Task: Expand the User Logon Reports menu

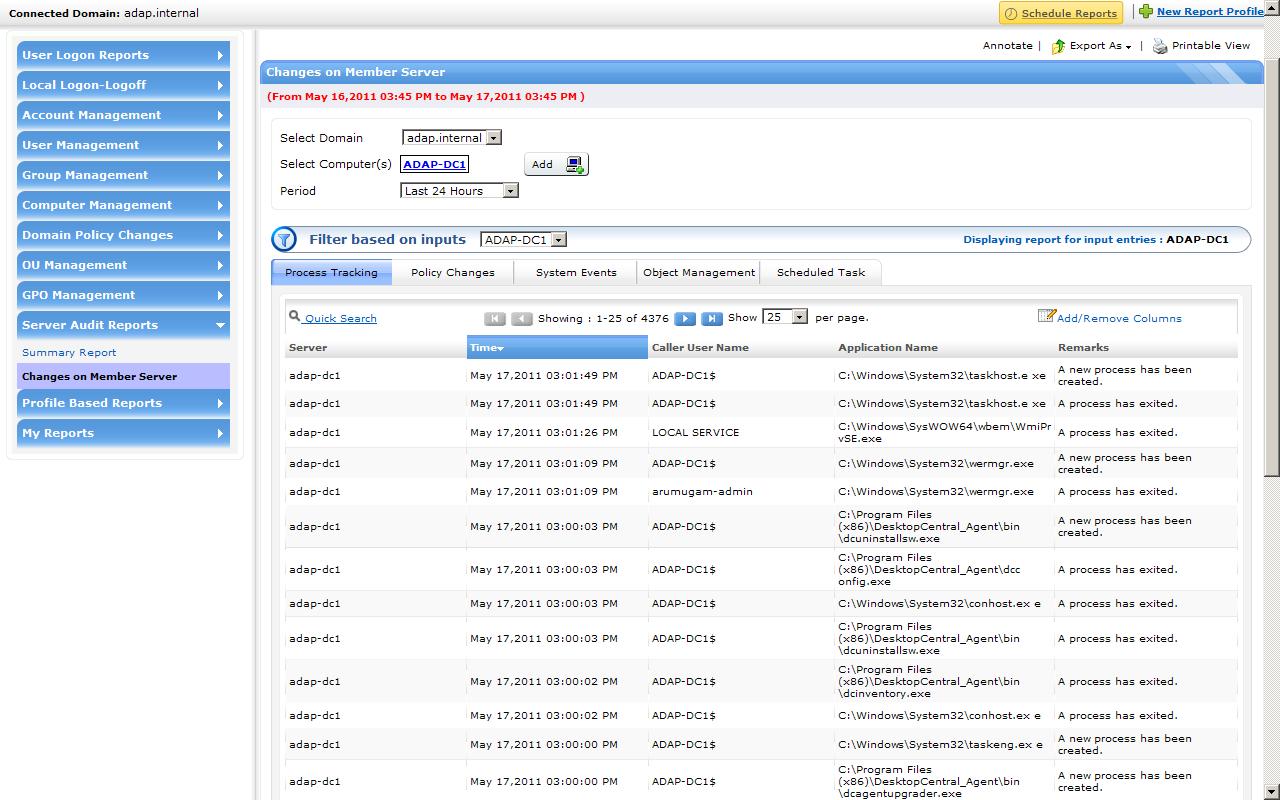Action: coord(123,55)
